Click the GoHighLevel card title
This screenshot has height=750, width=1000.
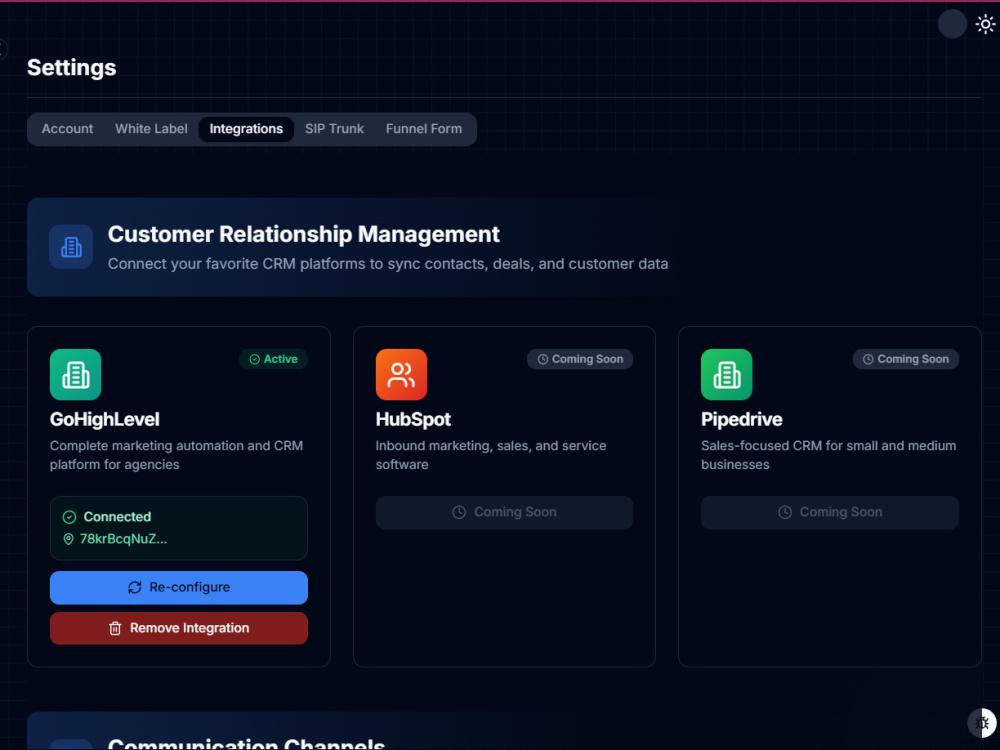tap(105, 420)
